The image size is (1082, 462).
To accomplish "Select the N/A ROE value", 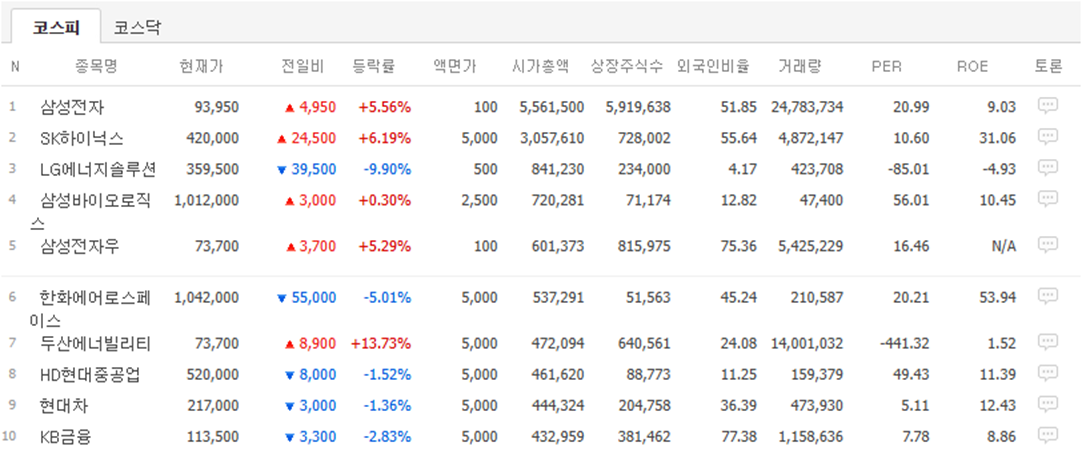I will click(x=1004, y=246).
